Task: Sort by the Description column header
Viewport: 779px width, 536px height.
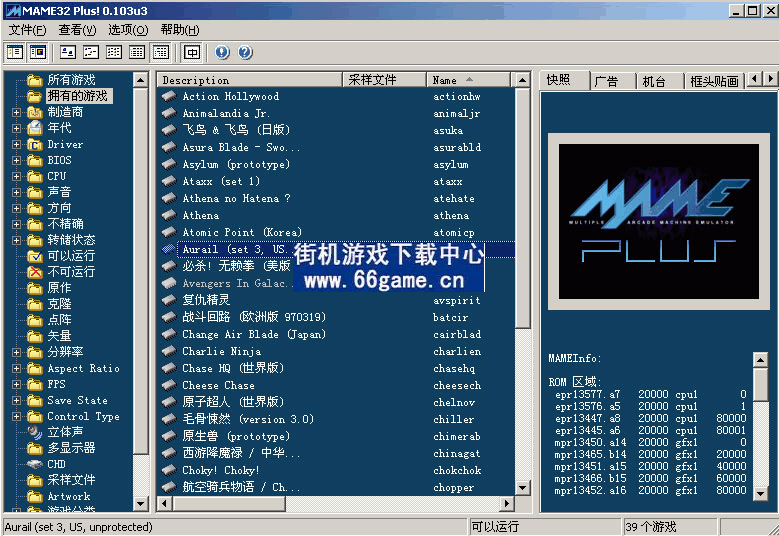Action: (x=250, y=80)
